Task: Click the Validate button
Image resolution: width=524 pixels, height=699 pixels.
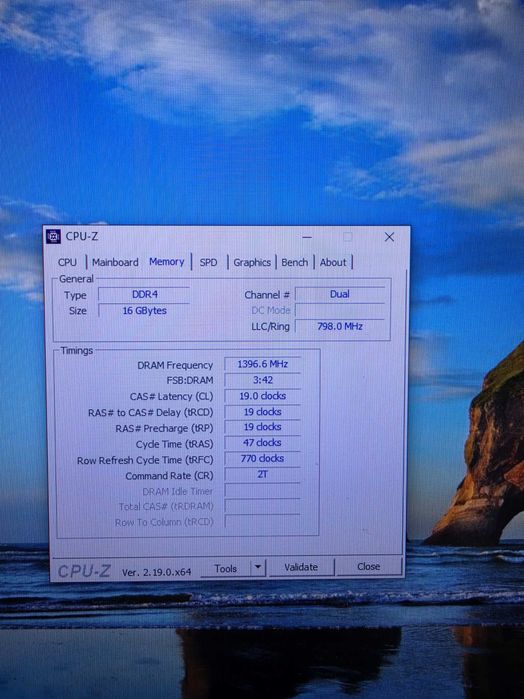Action: (x=301, y=567)
